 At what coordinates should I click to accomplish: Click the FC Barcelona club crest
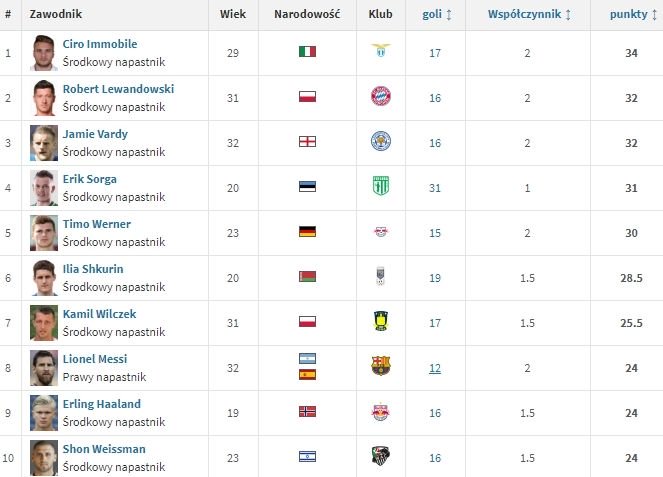[380, 366]
